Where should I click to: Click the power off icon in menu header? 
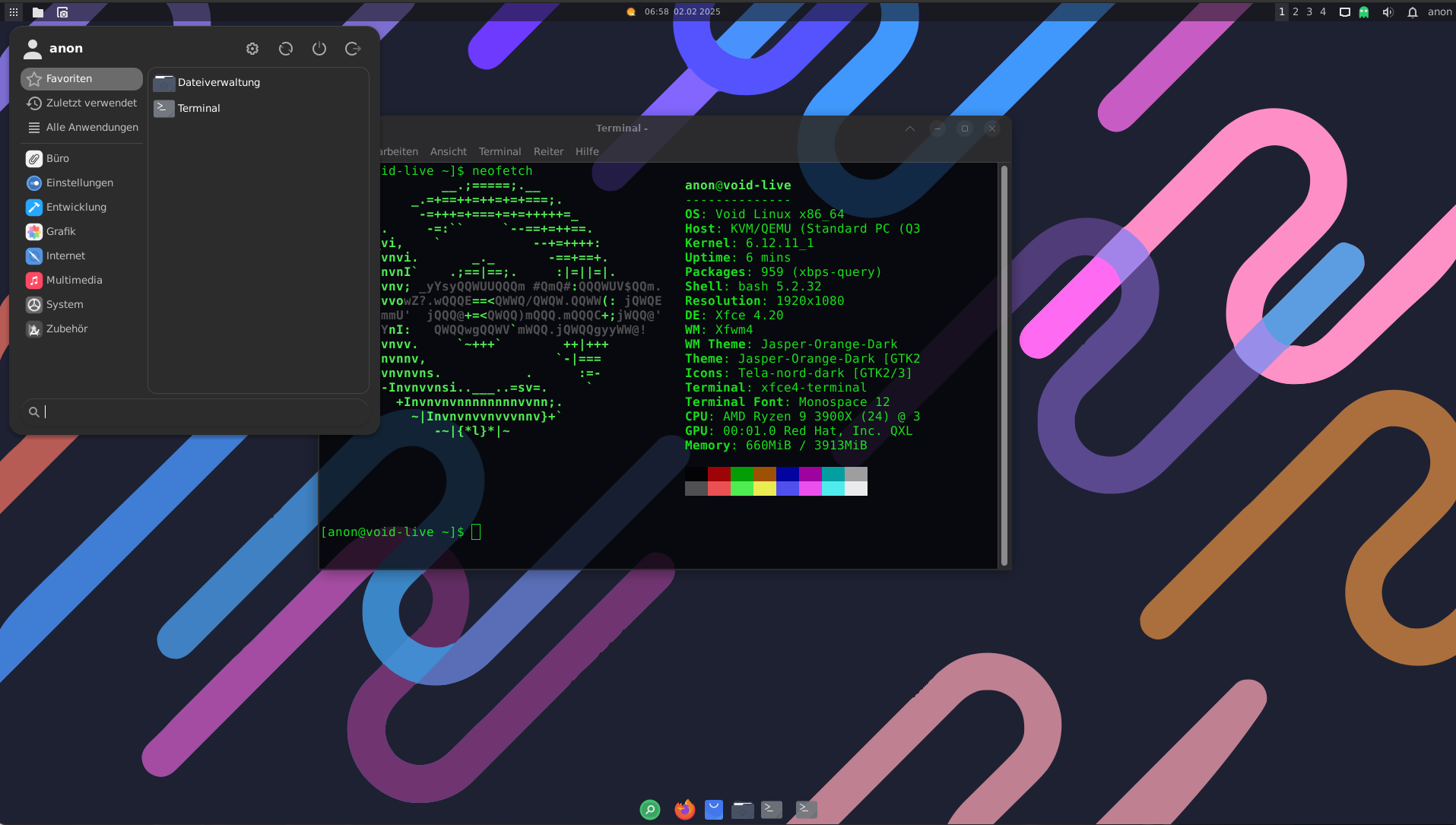click(x=319, y=49)
